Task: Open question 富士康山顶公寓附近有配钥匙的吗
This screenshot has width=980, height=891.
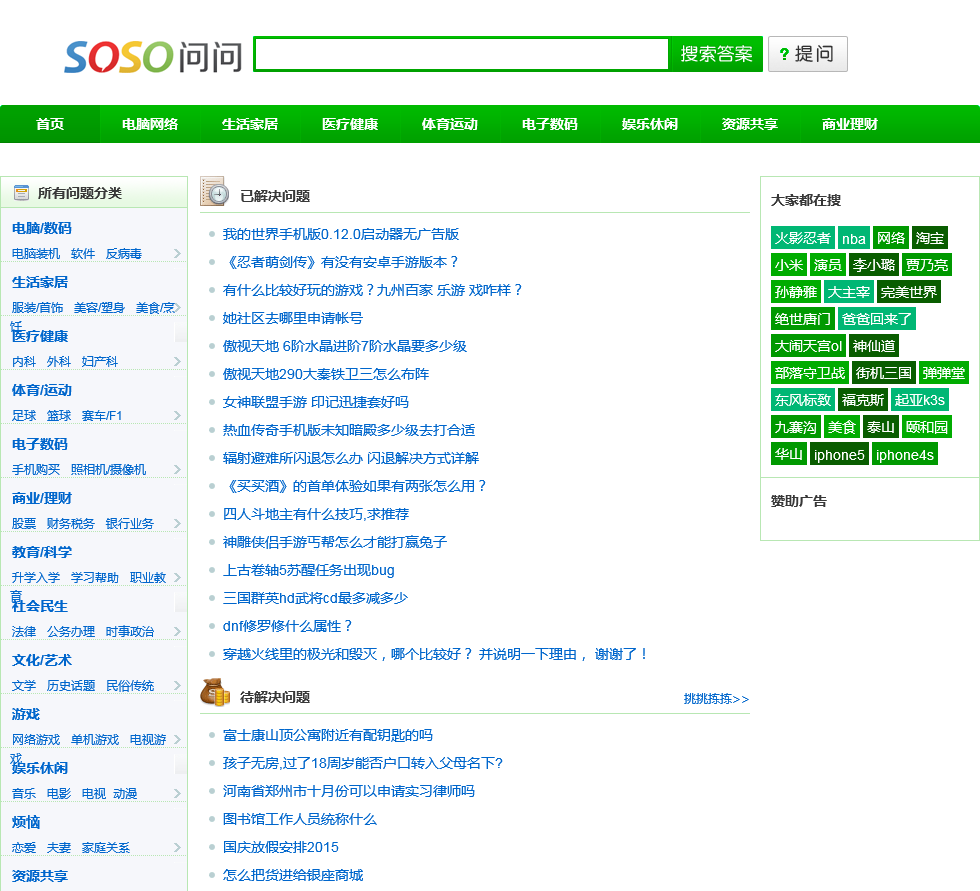Action: point(328,735)
